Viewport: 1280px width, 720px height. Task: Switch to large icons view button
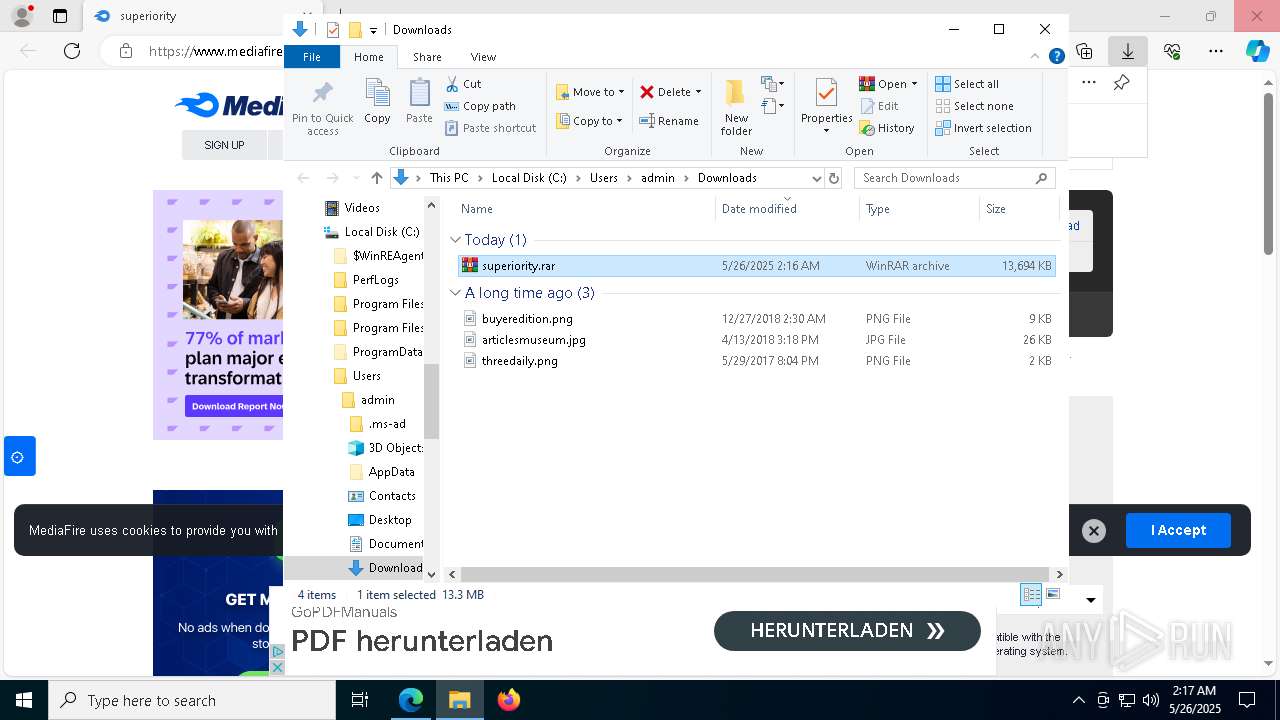tap(1053, 595)
